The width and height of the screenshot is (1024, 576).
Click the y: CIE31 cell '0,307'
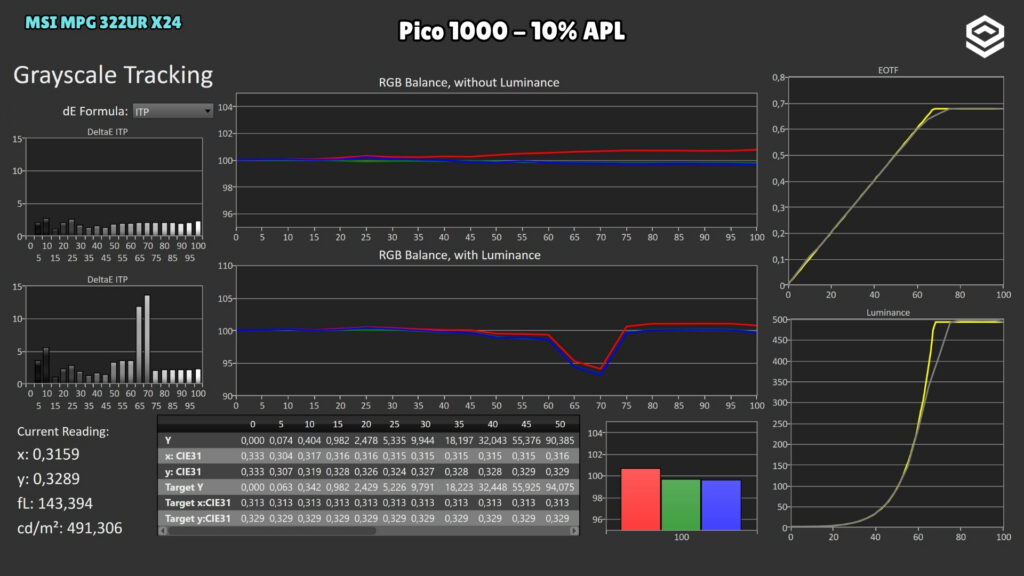point(281,472)
